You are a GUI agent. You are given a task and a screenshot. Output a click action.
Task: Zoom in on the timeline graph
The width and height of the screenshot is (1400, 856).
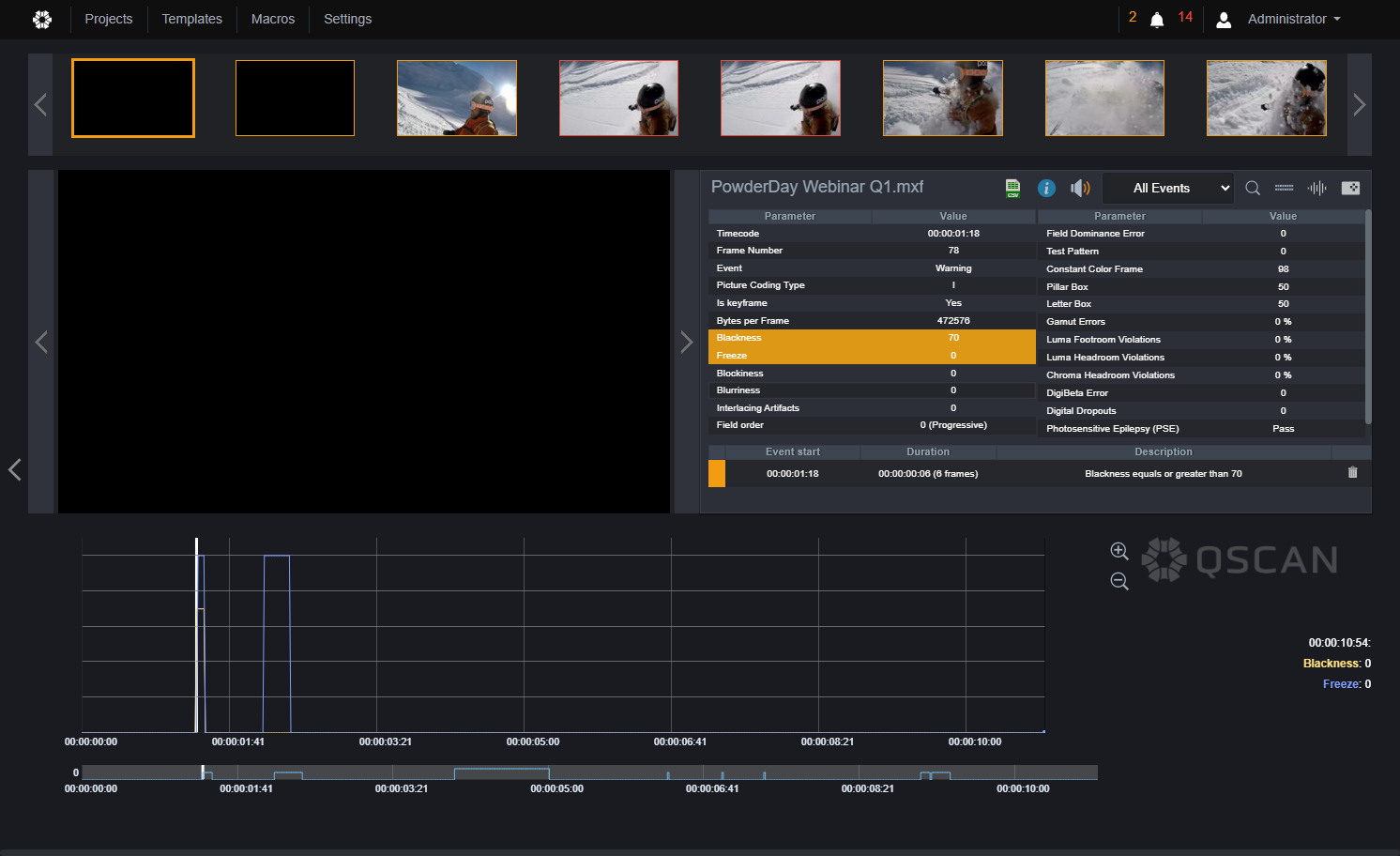click(x=1119, y=551)
